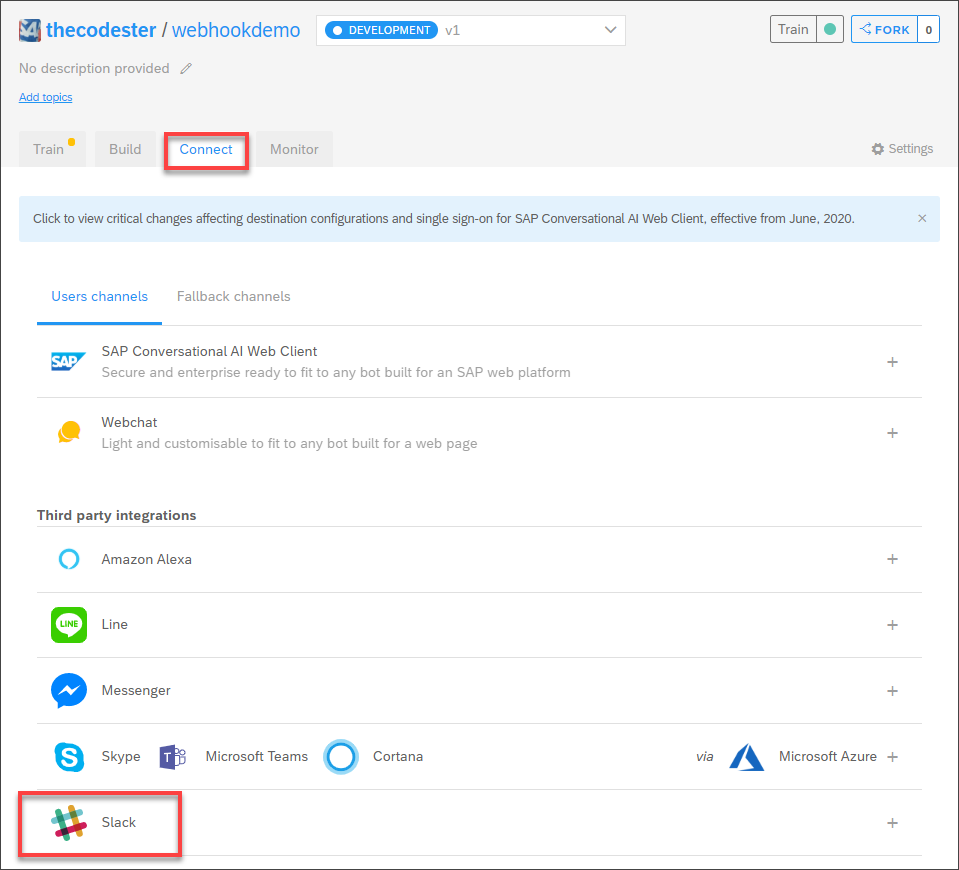Screen dimensions: 959x870
Task: Click the green training status indicator
Action: click(x=830, y=29)
